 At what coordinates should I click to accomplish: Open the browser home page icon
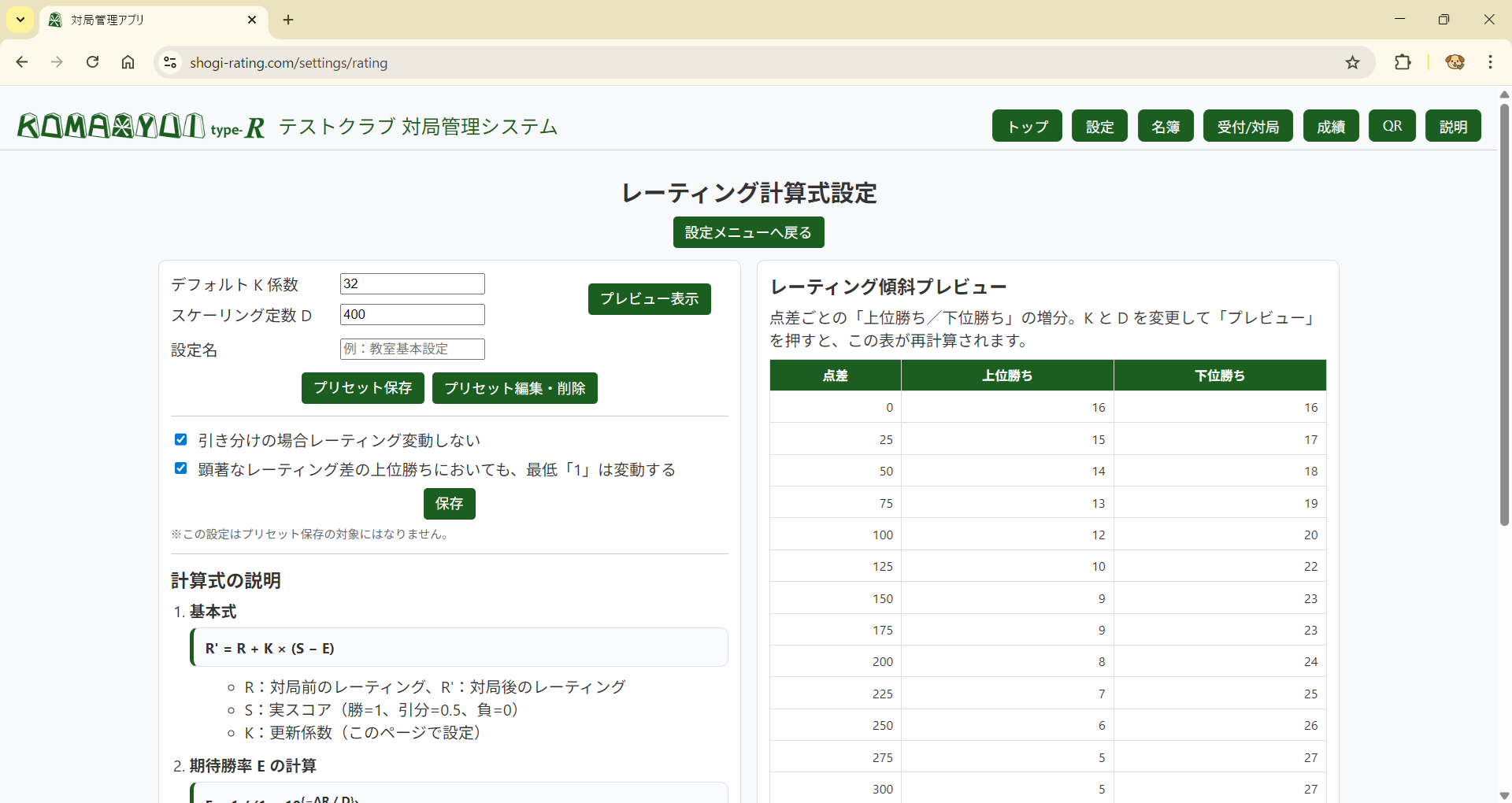[x=128, y=62]
